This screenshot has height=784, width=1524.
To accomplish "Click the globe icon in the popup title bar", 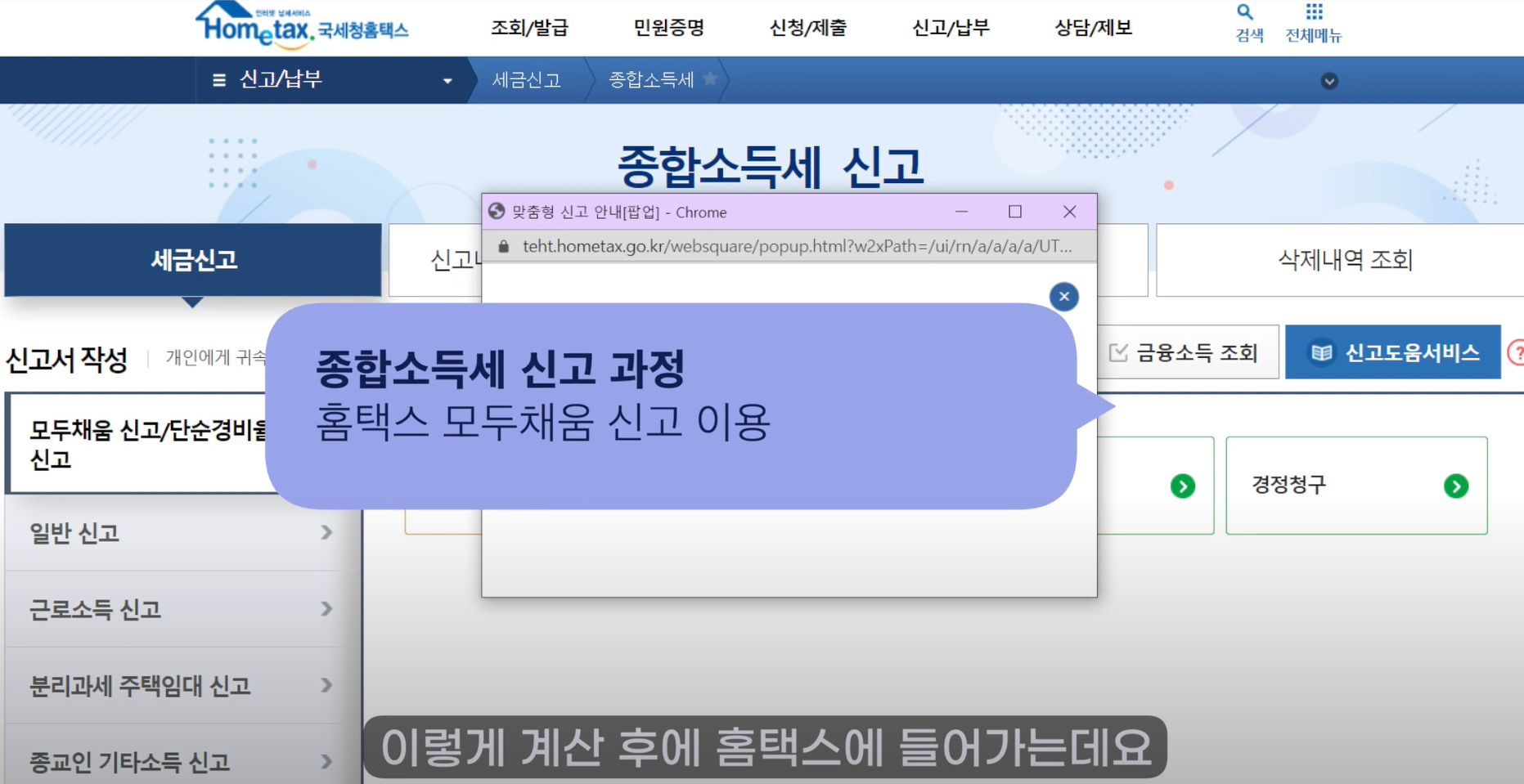I will [x=497, y=211].
